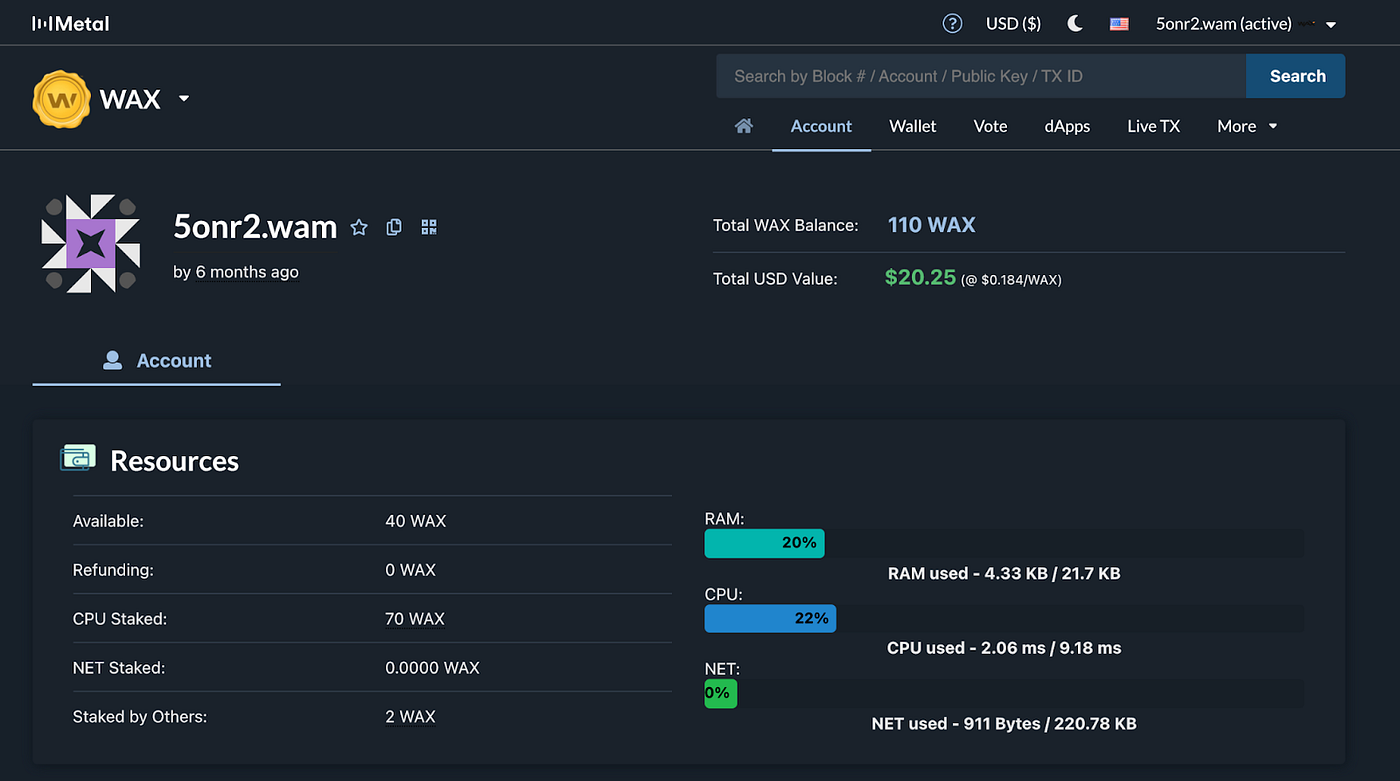
Task: Open the Account nav tab
Action: coord(821,126)
